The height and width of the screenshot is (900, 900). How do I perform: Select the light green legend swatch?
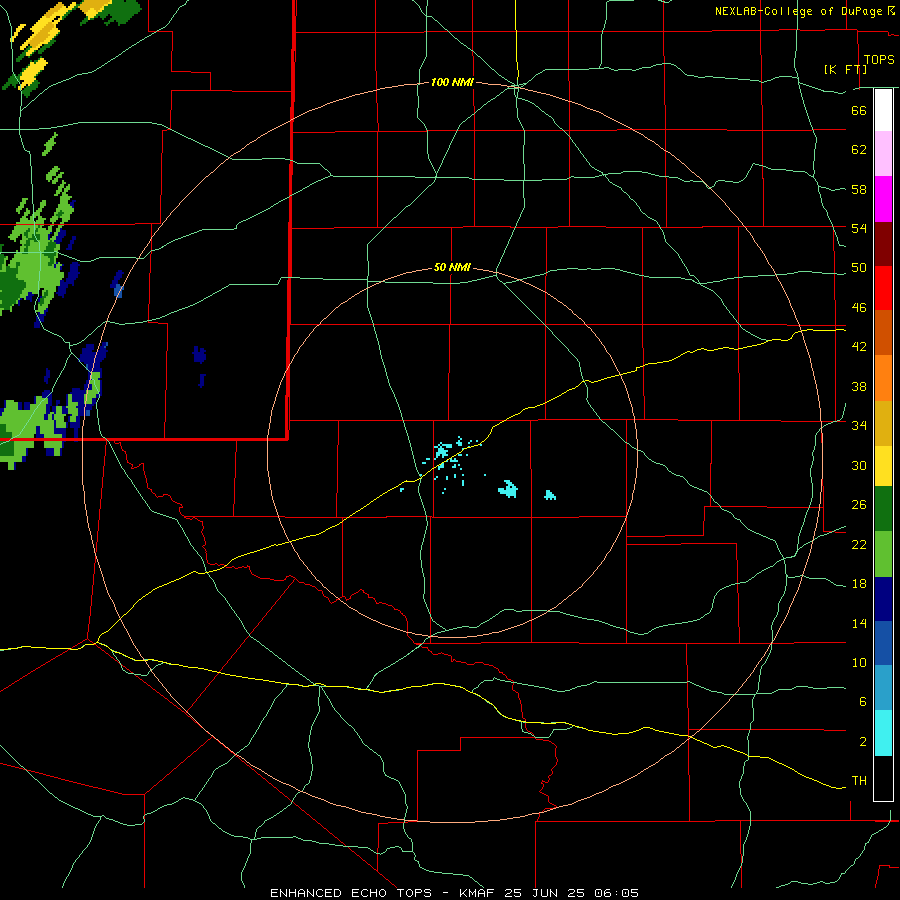click(883, 554)
